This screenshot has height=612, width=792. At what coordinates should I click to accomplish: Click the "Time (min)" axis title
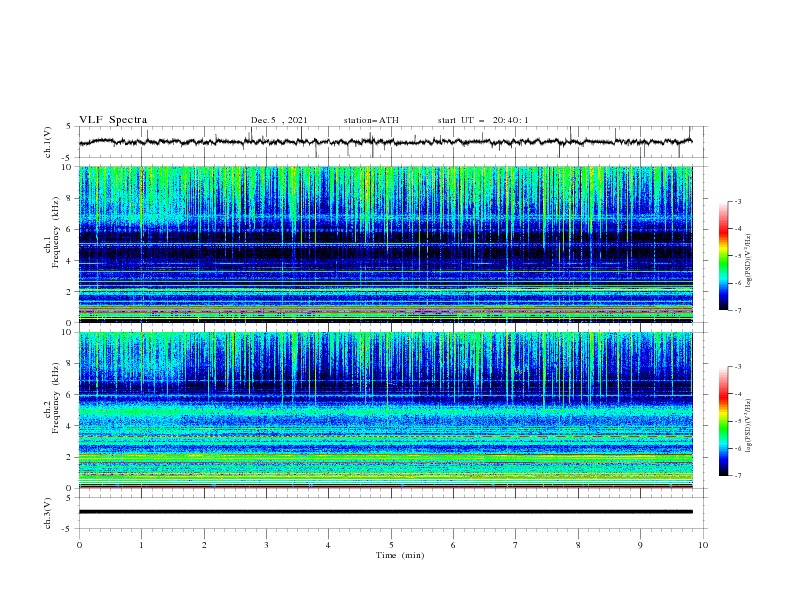click(400, 555)
